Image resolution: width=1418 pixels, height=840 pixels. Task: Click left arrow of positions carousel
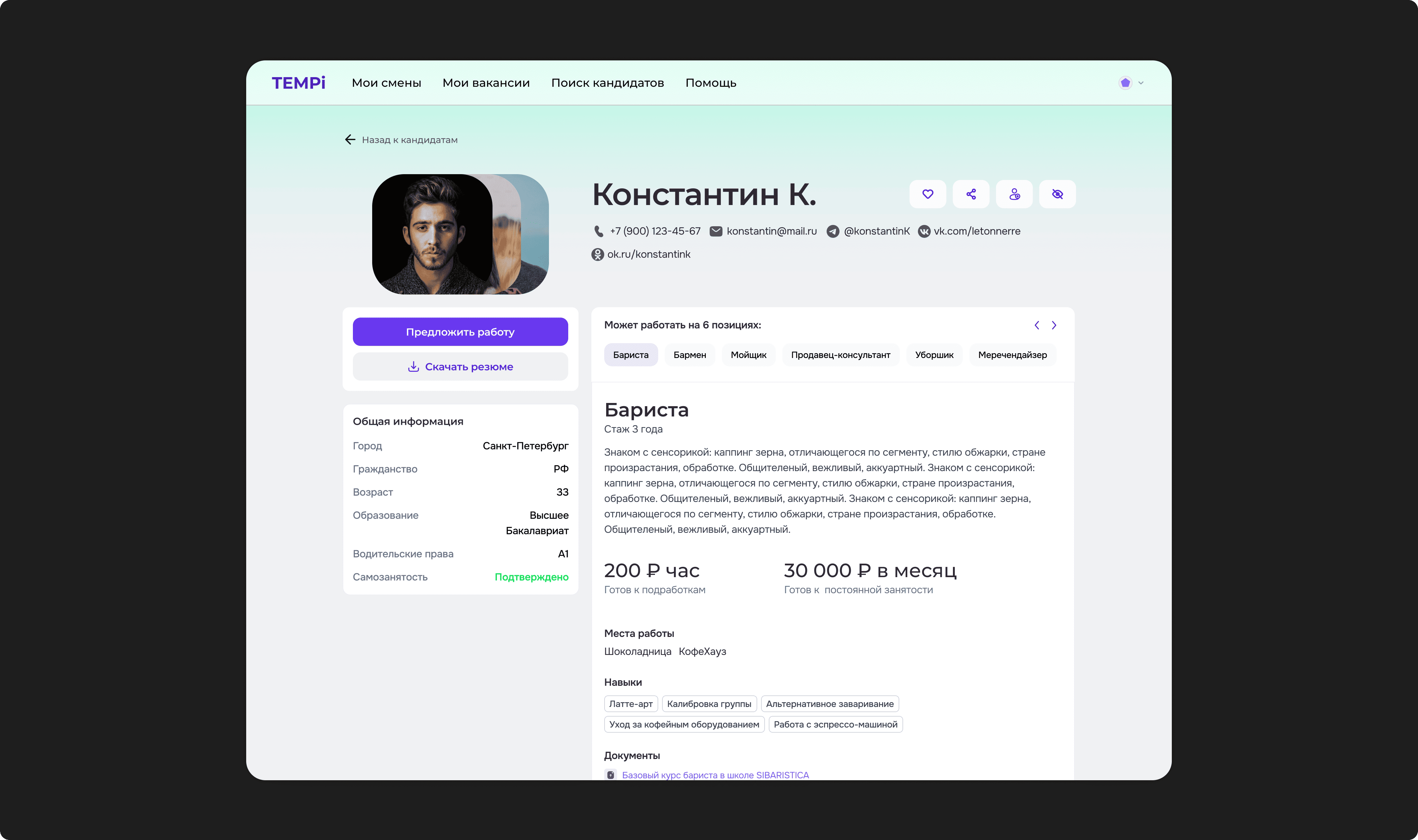[x=1037, y=325]
